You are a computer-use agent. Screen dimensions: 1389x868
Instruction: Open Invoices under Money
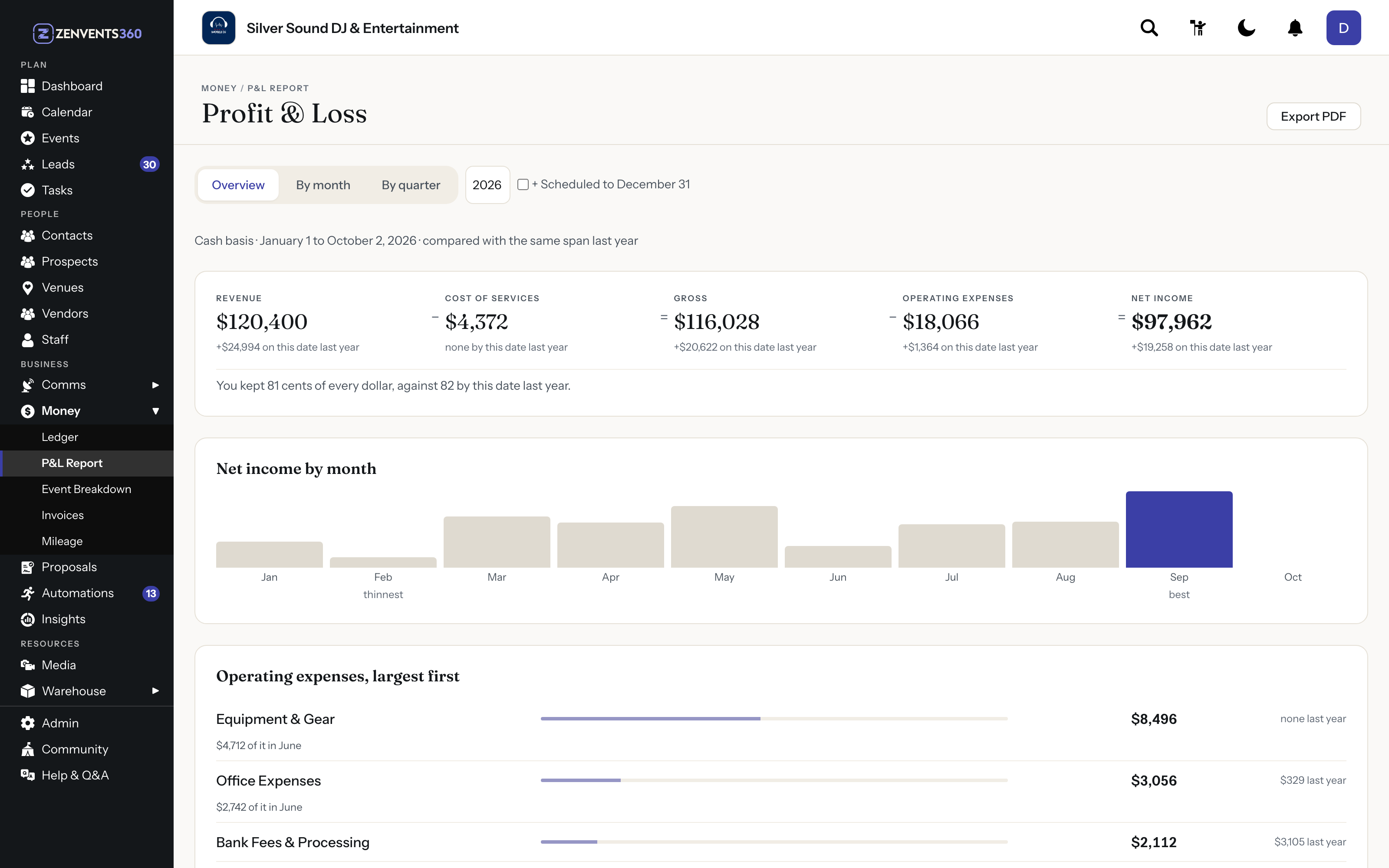(87, 515)
